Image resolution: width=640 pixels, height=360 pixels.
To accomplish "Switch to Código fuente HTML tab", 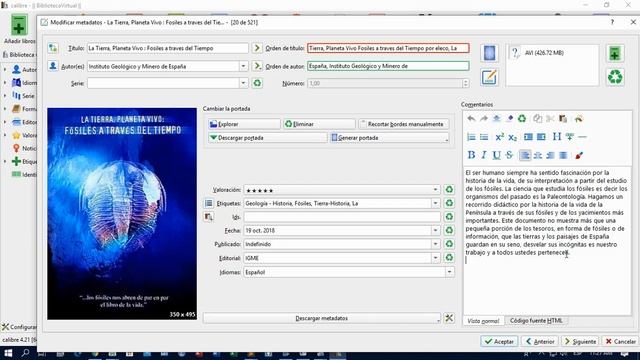I will click(536, 321).
